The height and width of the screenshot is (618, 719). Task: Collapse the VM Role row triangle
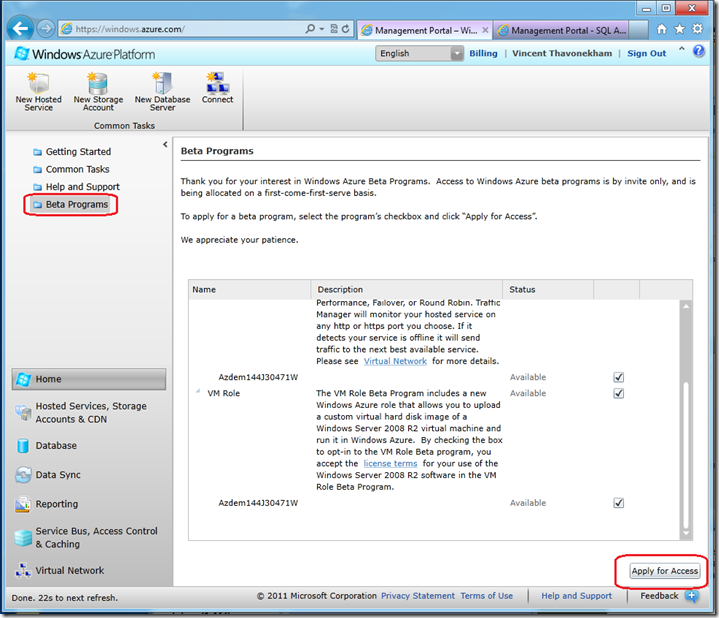[x=198, y=391]
